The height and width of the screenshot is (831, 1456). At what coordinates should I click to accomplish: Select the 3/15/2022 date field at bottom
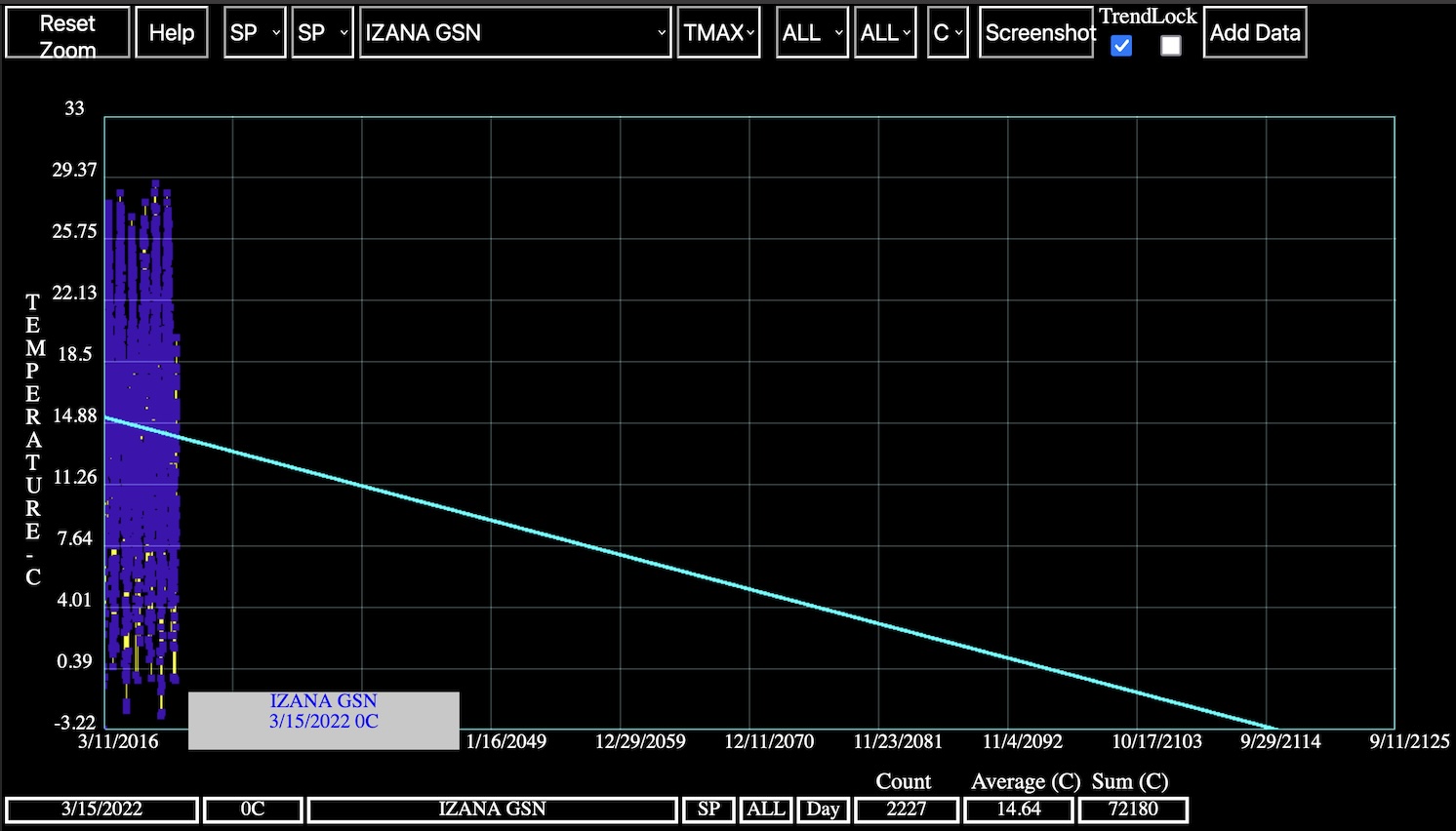[x=102, y=810]
